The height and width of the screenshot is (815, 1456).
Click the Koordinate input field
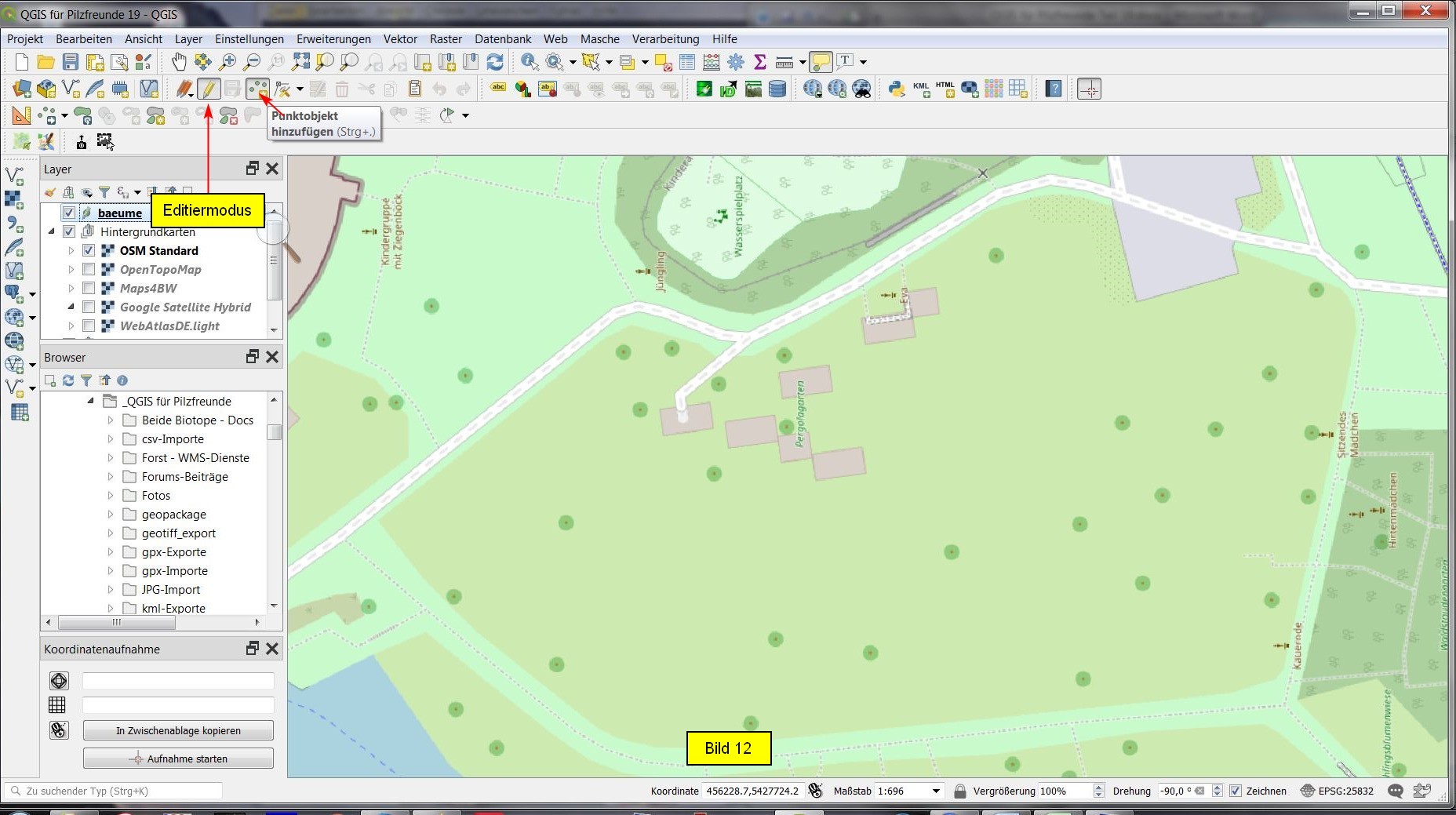click(752, 791)
